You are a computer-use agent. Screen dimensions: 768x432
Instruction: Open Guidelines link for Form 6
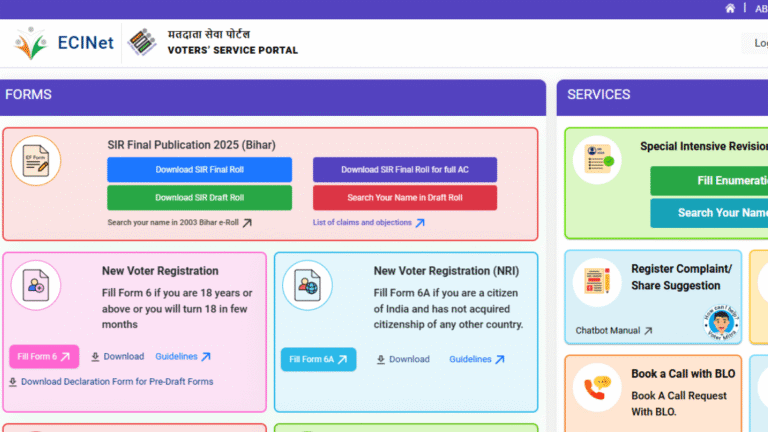pyautogui.click(x=176, y=357)
